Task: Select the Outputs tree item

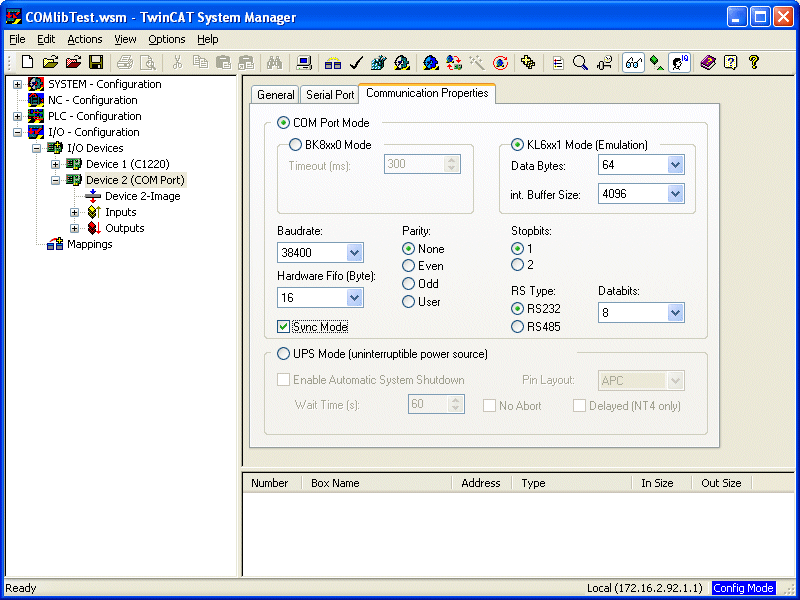Action: point(124,228)
